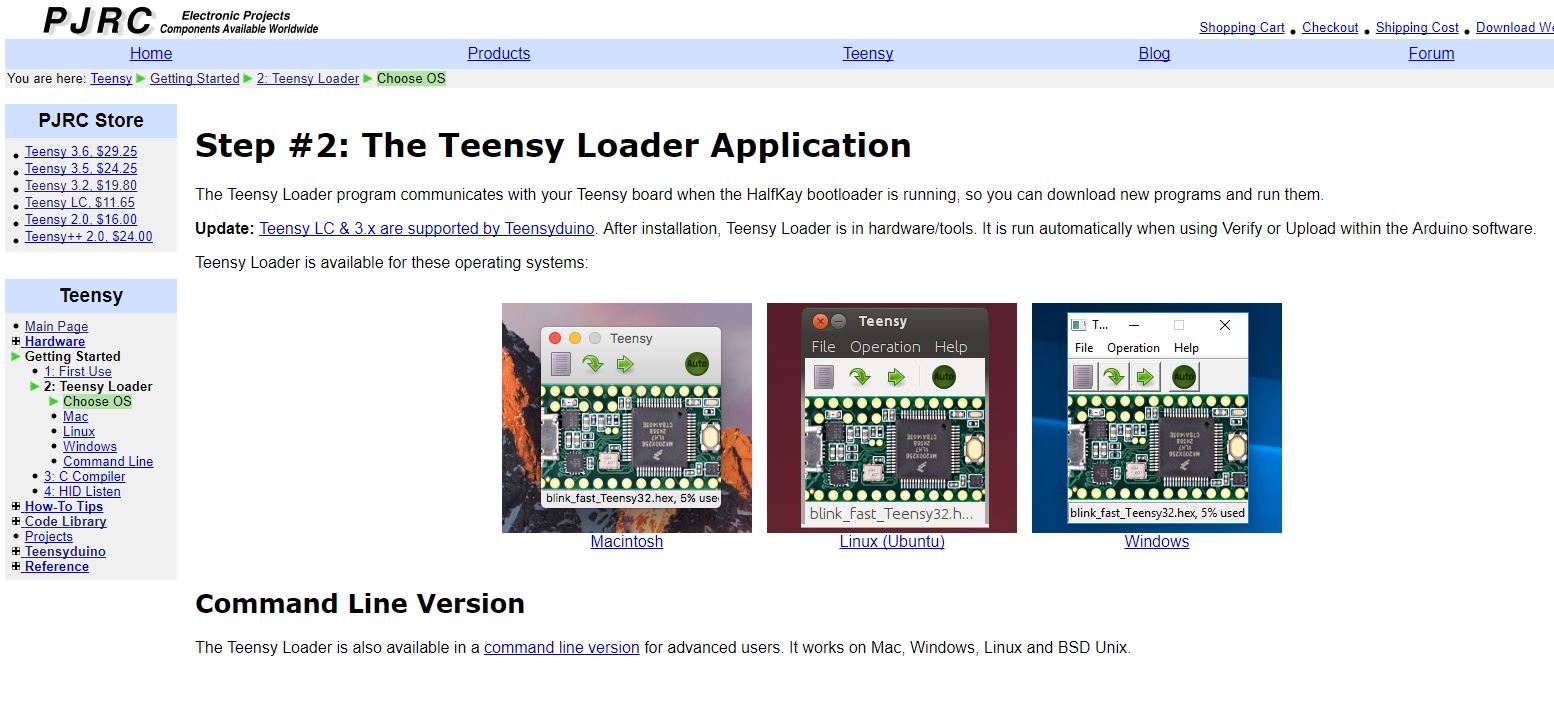Click Help menu in Linux screenshot

tap(951, 347)
